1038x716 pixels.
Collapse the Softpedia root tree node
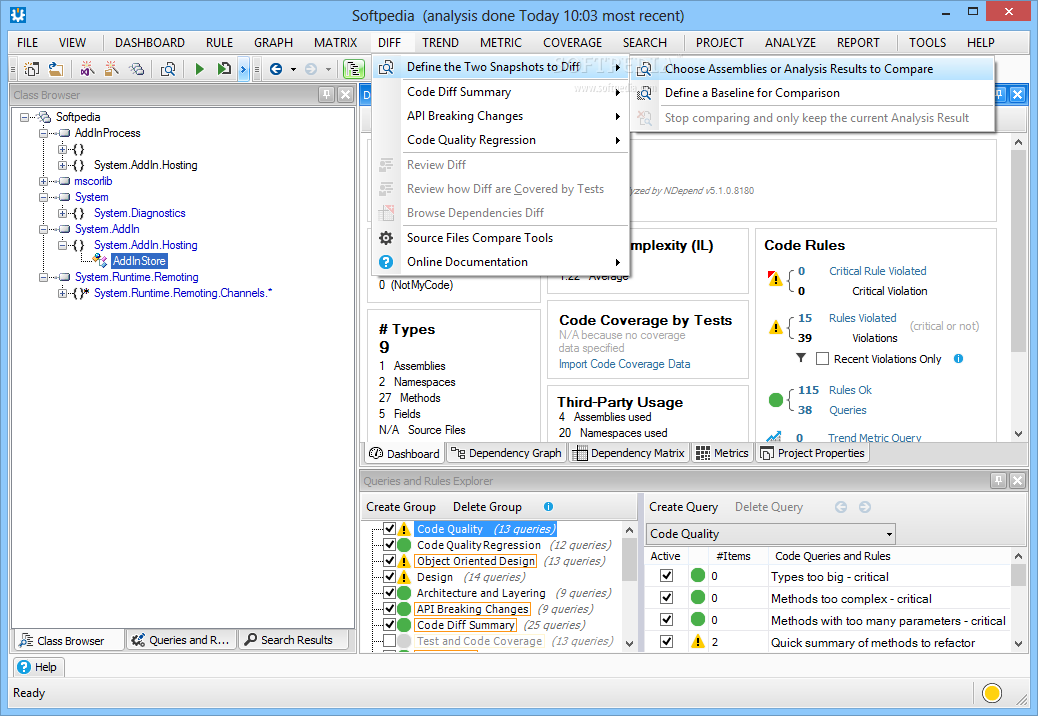coord(24,117)
